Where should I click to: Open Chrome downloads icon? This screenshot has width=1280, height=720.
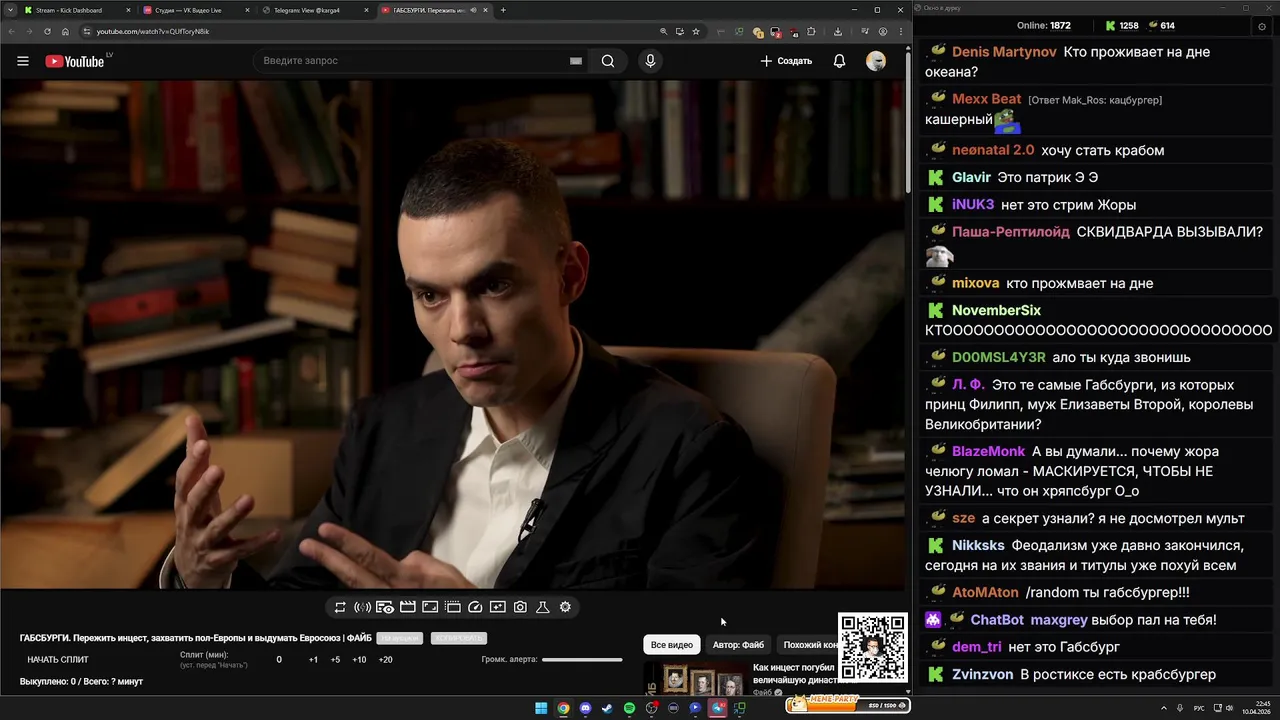tap(839, 31)
